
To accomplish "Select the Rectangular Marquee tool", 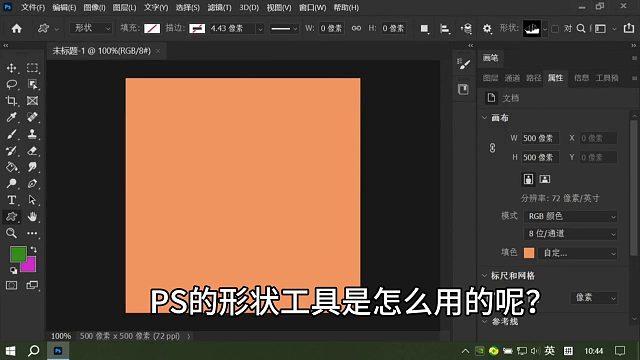I will (32, 68).
